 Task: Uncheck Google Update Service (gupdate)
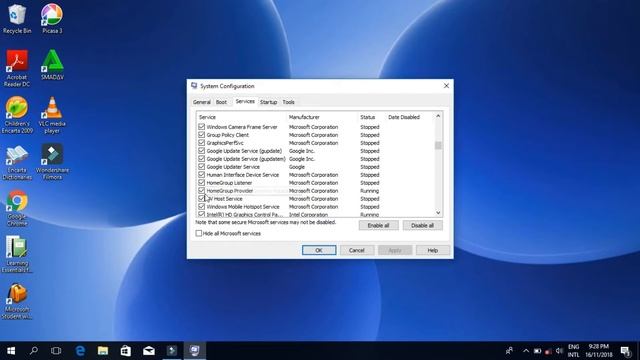tap(202, 151)
